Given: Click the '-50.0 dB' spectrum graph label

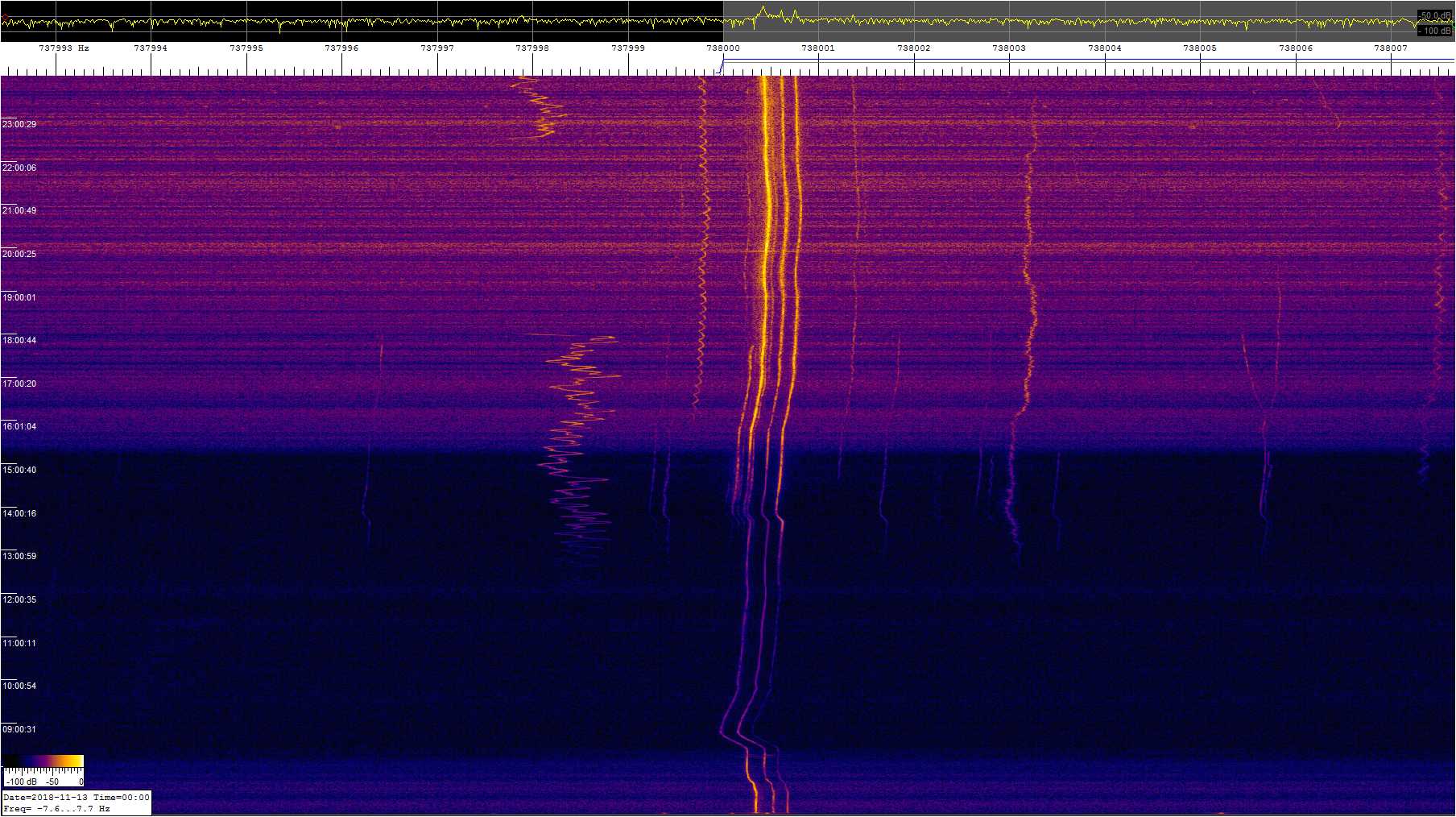Looking at the screenshot, I should [1435, 15].
